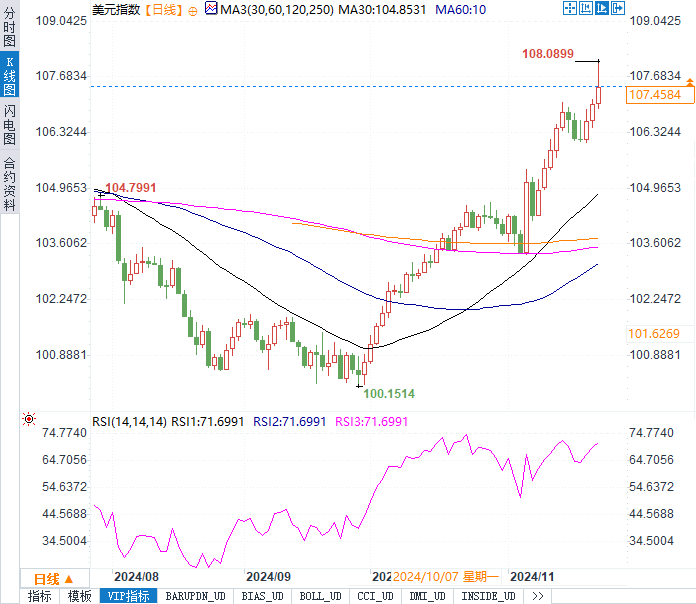Click the chart icon before the MA3 label
This screenshot has height=604, width=696.
(210, 9)
